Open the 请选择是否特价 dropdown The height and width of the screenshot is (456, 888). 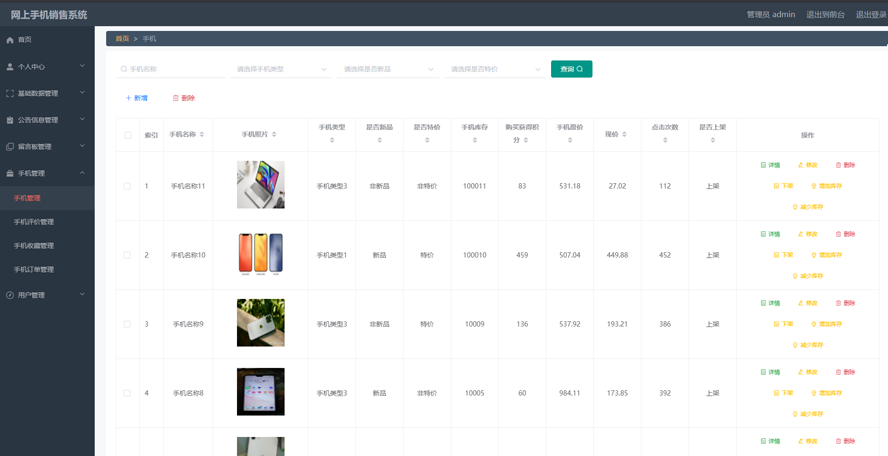click(x=495, y=69)
